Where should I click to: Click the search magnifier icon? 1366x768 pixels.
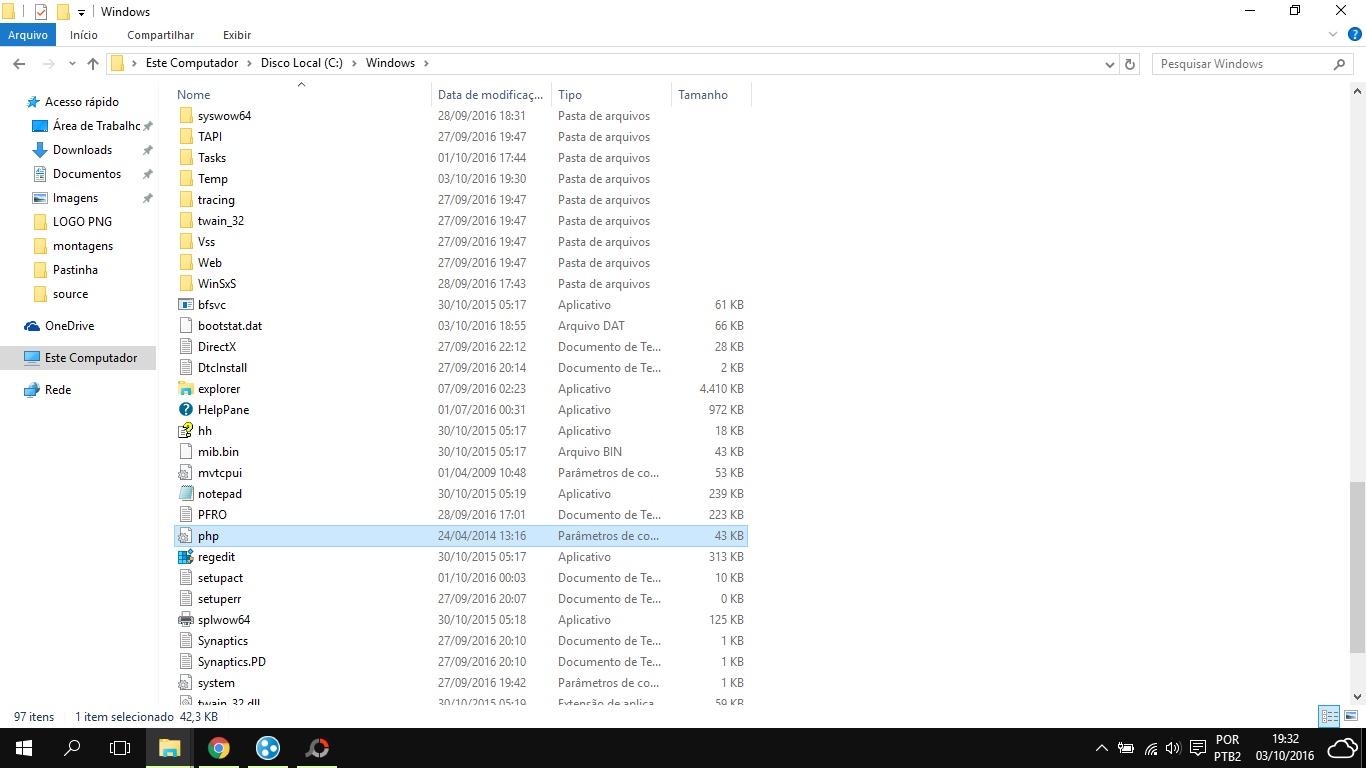click(1340, 64)
